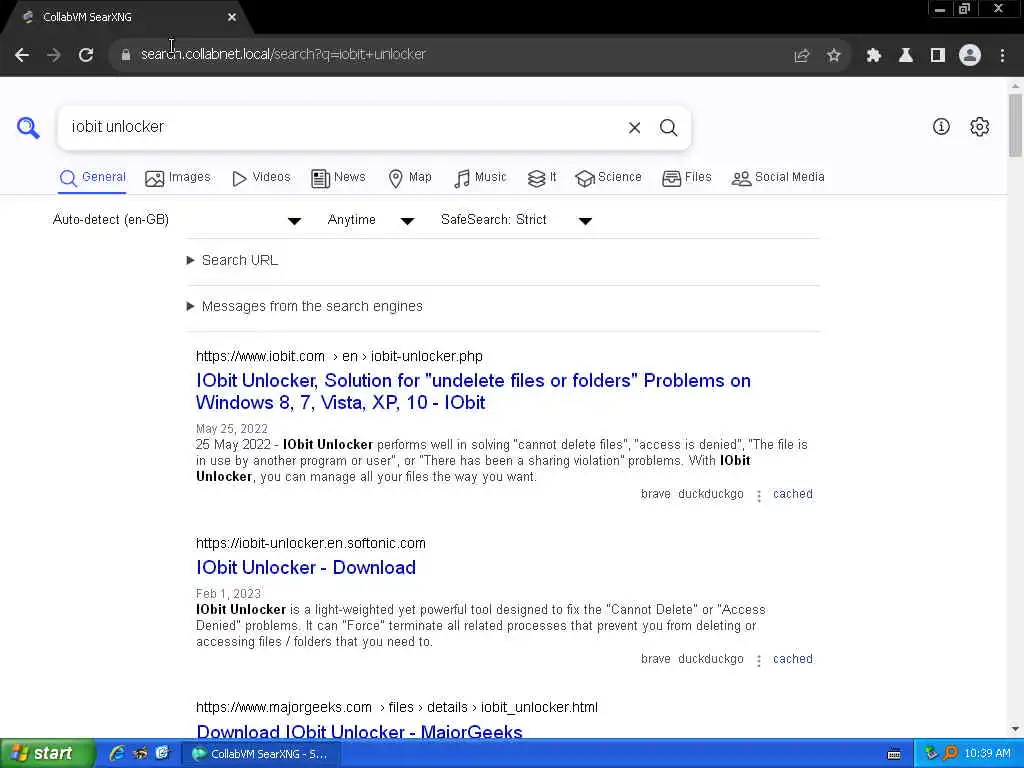1024x768 pixels.
Task: Switch to the Map category
Action: click(410, 178)
